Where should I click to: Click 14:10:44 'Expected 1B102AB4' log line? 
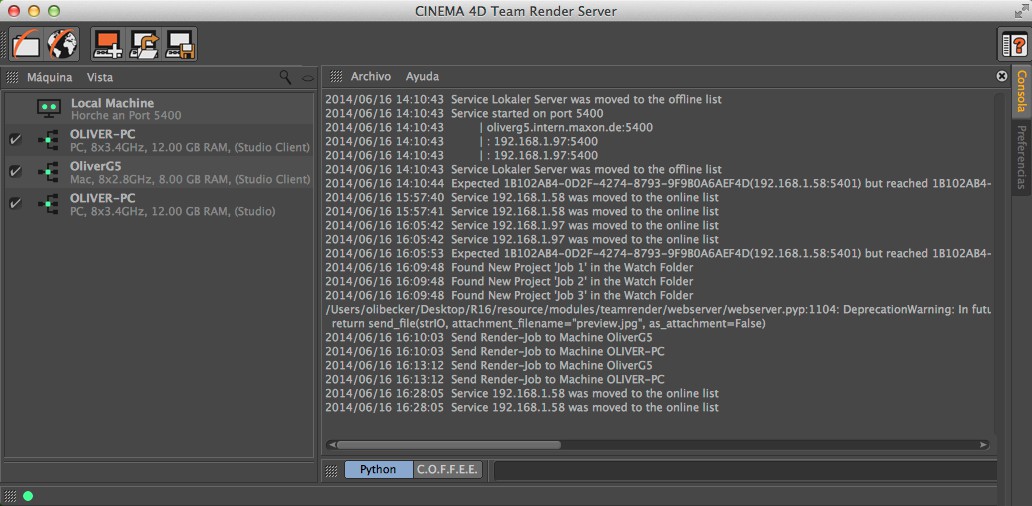point(659,183)
